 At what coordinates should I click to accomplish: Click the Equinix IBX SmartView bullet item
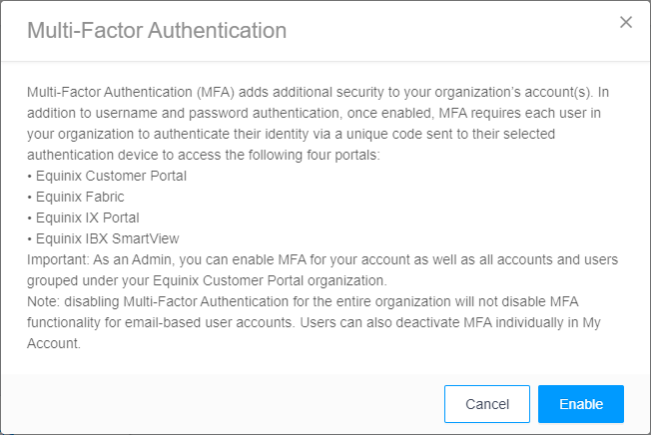click(105, 239)
